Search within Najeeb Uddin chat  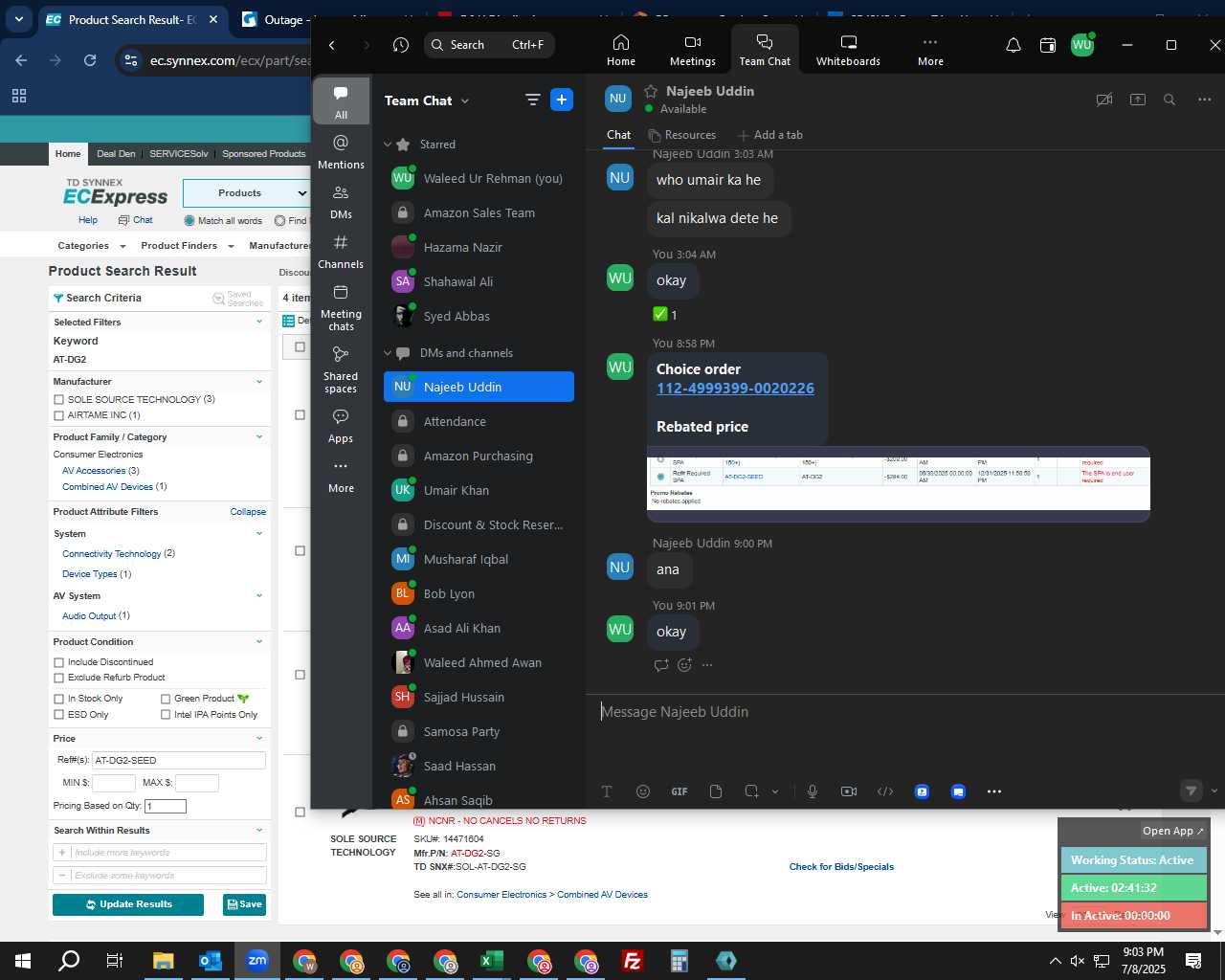pos(1169,100)
